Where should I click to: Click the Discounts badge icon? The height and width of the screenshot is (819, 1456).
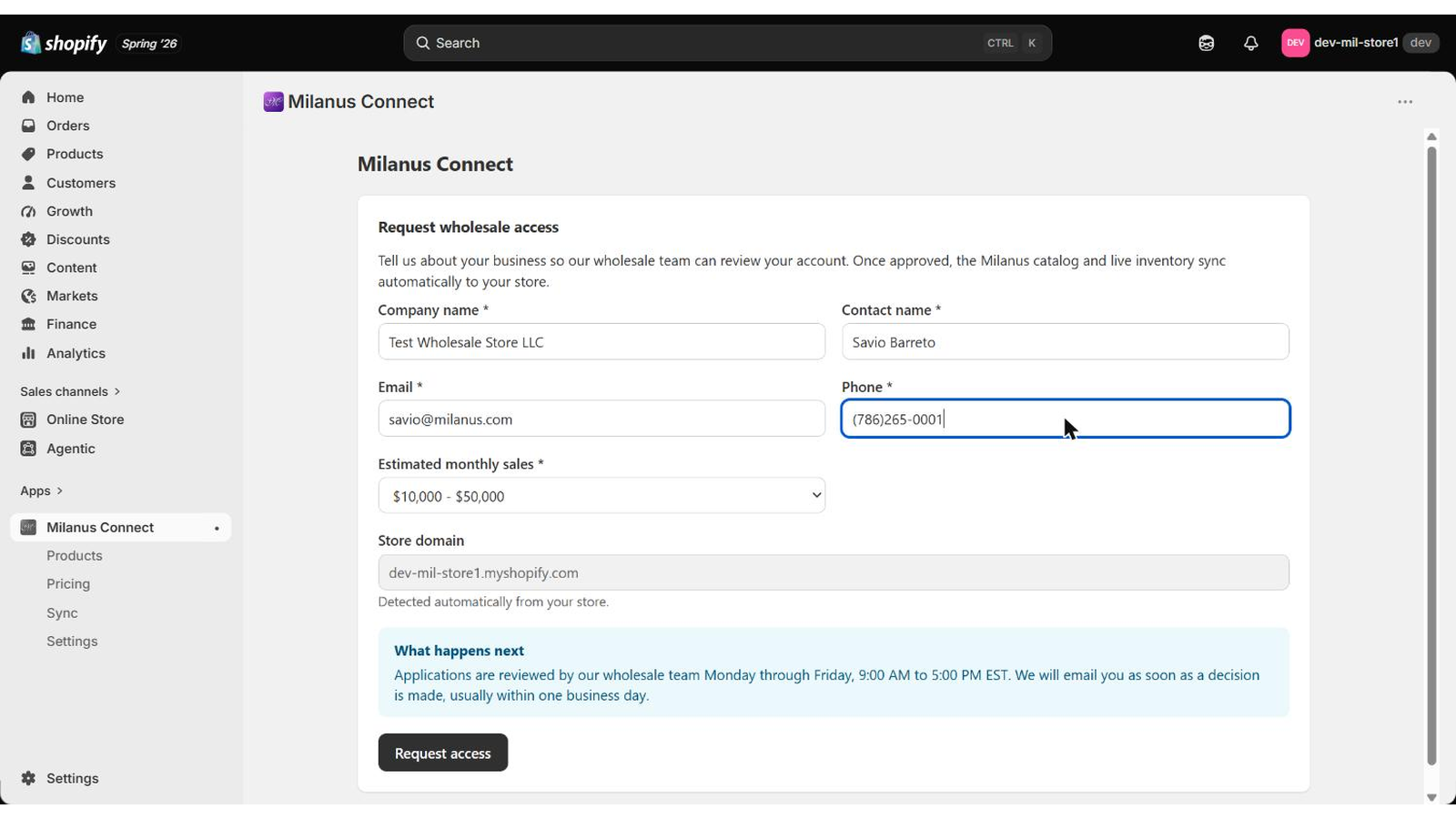click(x=28, y=239)
